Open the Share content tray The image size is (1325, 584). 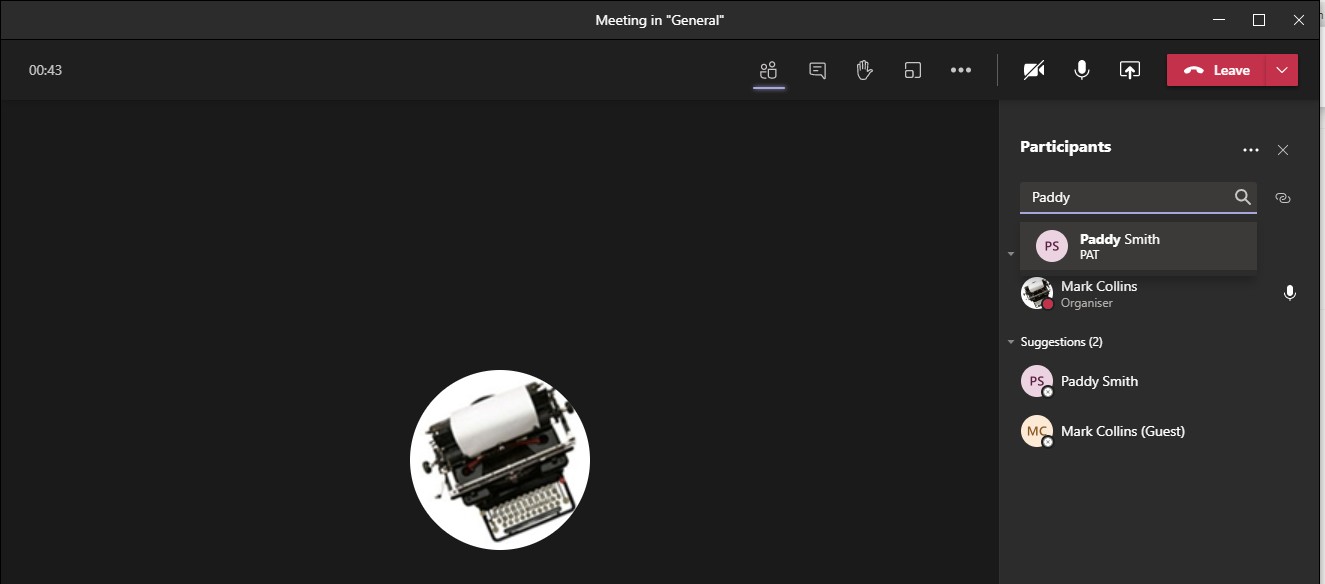click(1129, 70)
